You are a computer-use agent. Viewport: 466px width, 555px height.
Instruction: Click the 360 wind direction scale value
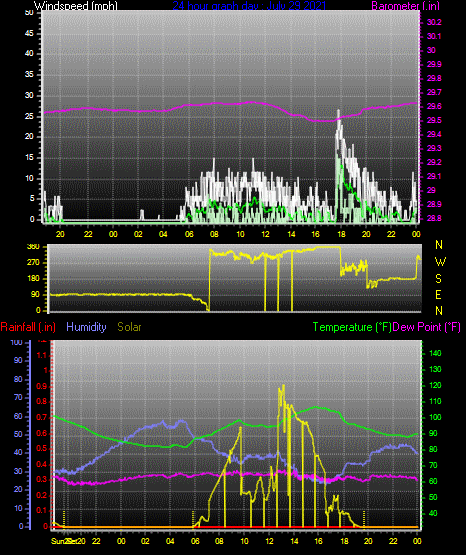[33, 247]
